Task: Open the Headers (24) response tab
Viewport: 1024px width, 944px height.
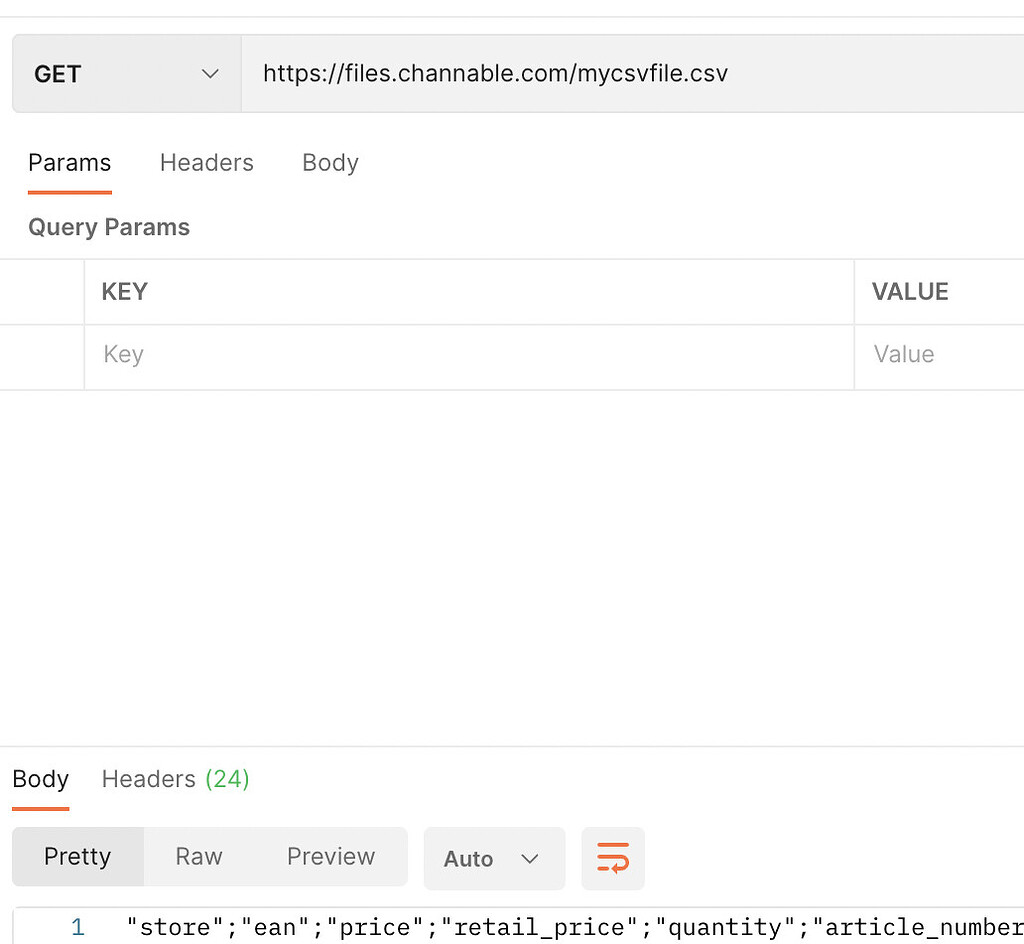Action: 174,779
